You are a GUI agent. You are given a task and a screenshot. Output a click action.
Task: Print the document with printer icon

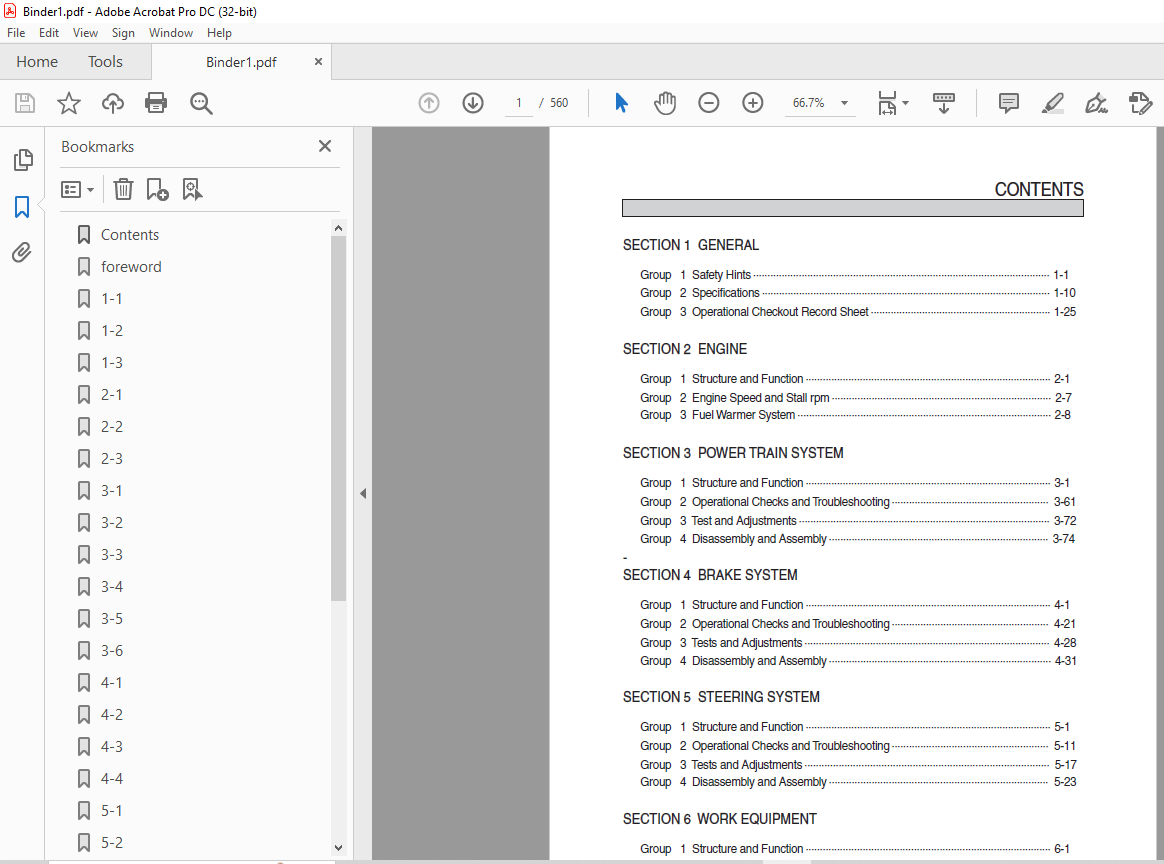156,102
